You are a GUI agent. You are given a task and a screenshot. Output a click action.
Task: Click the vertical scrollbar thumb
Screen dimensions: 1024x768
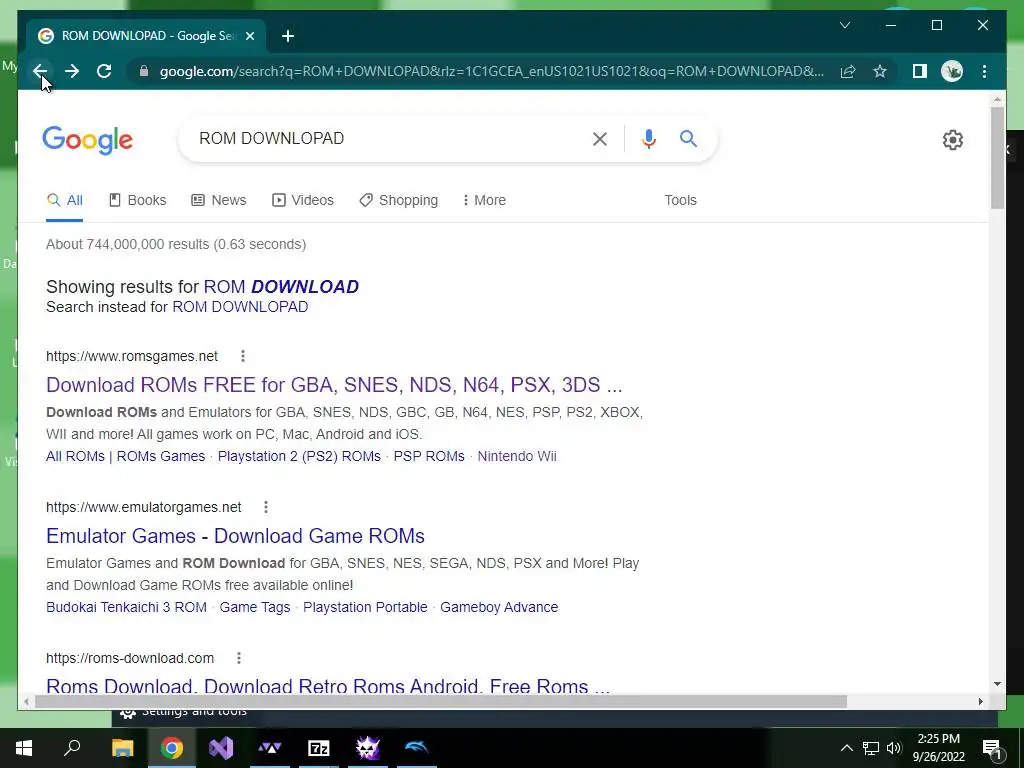pos(997,158)
